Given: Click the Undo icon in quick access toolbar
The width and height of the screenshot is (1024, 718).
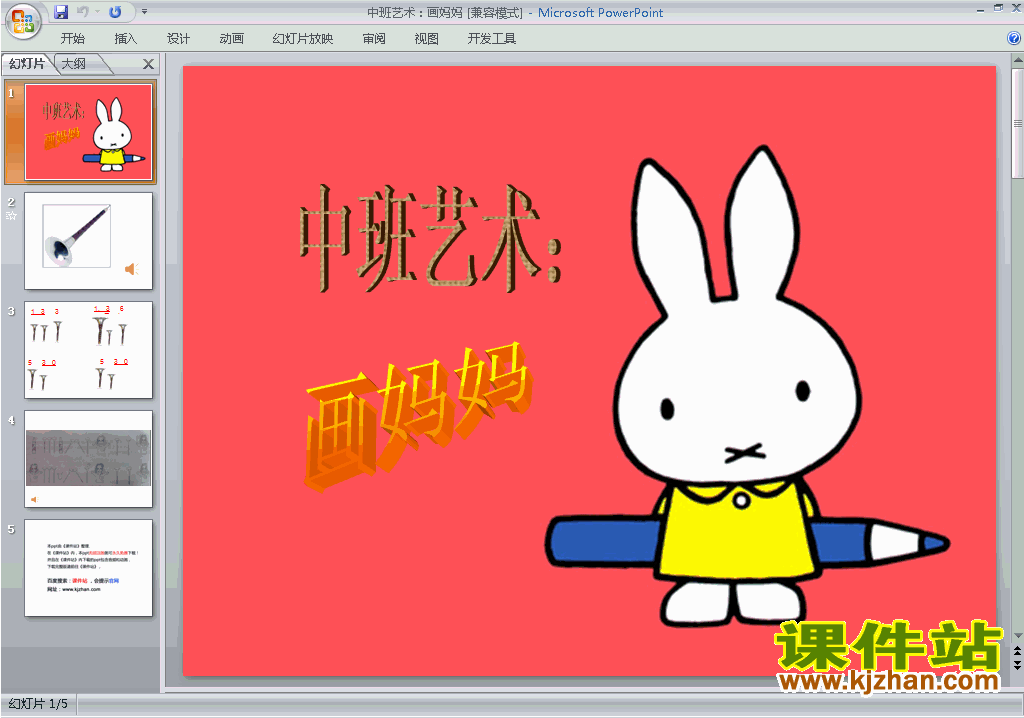Looking at the screenshot, I should point(83,12).
